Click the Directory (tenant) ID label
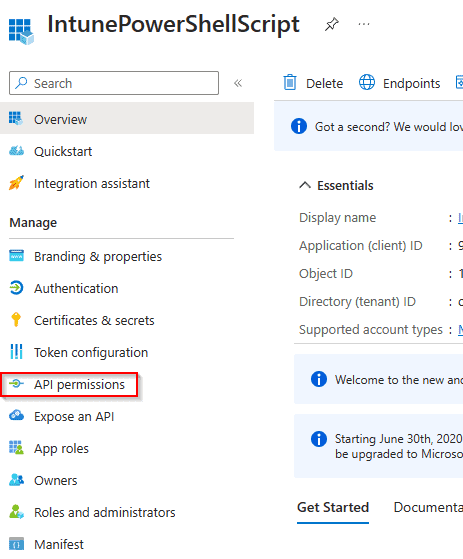Screen dimensions: 463x559 click(x=357, y=302)
